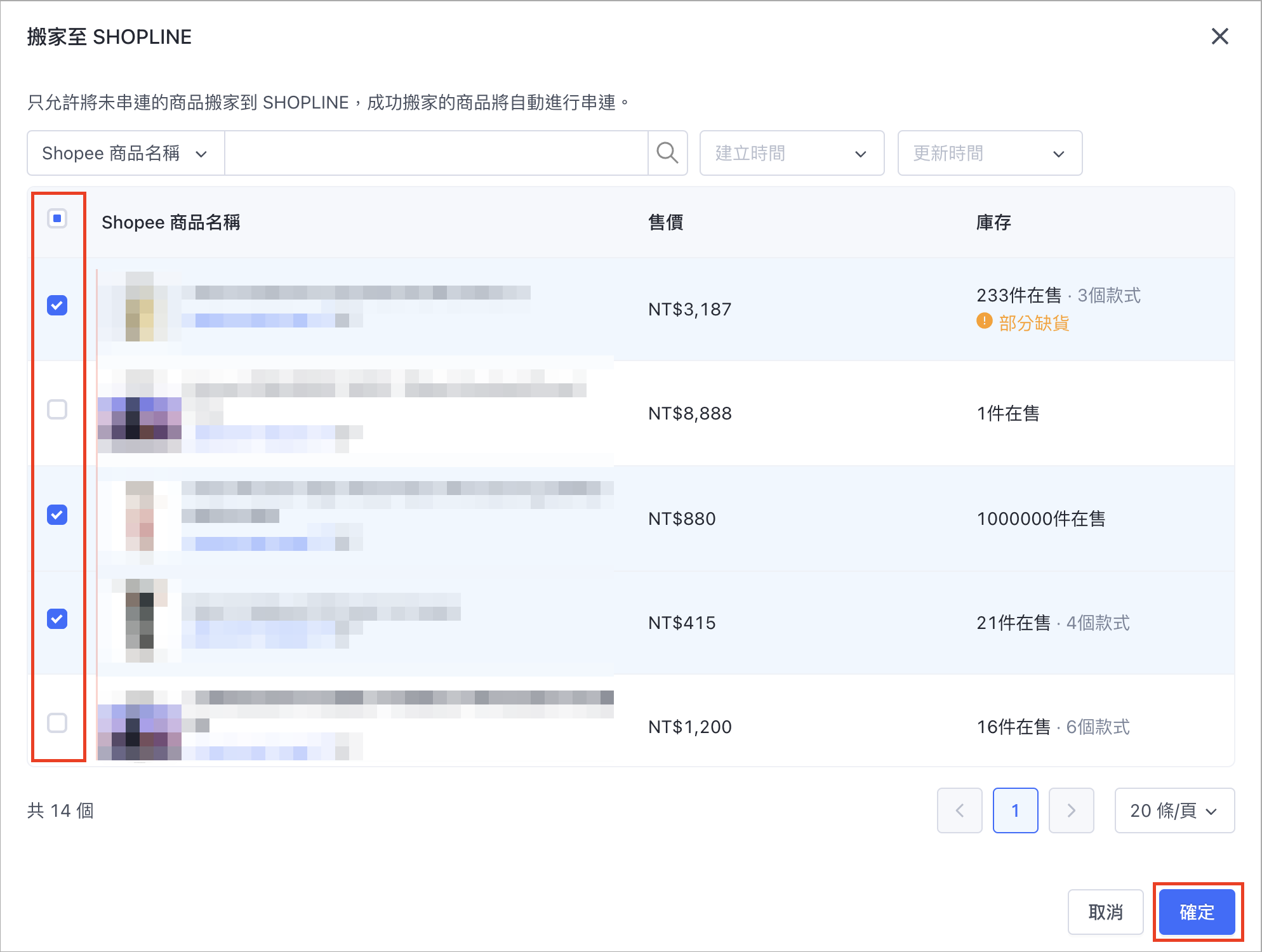Open the 更新時間 filter dropdown

(x=990, y=153)
